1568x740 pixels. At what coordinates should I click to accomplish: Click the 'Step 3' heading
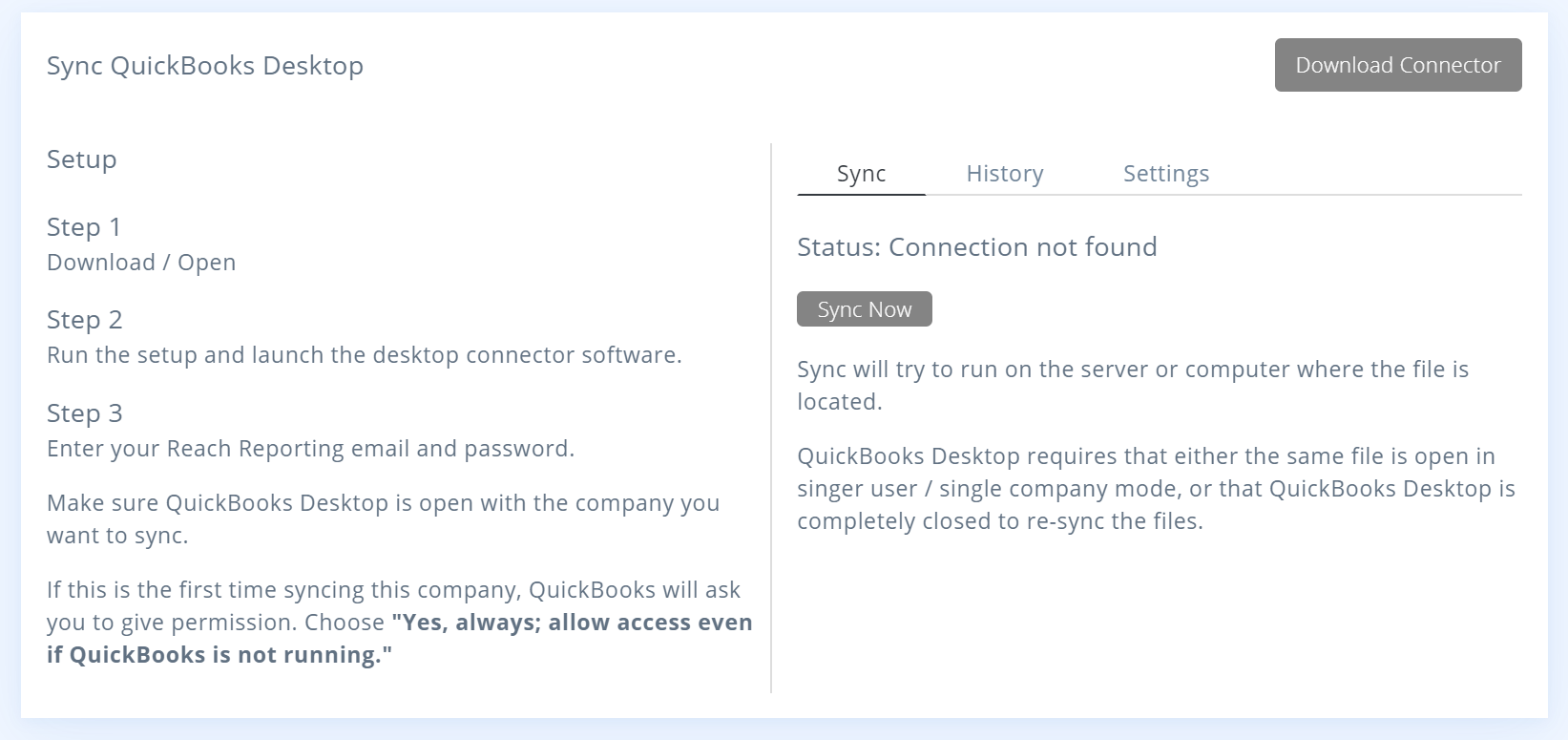pos(85,413)
